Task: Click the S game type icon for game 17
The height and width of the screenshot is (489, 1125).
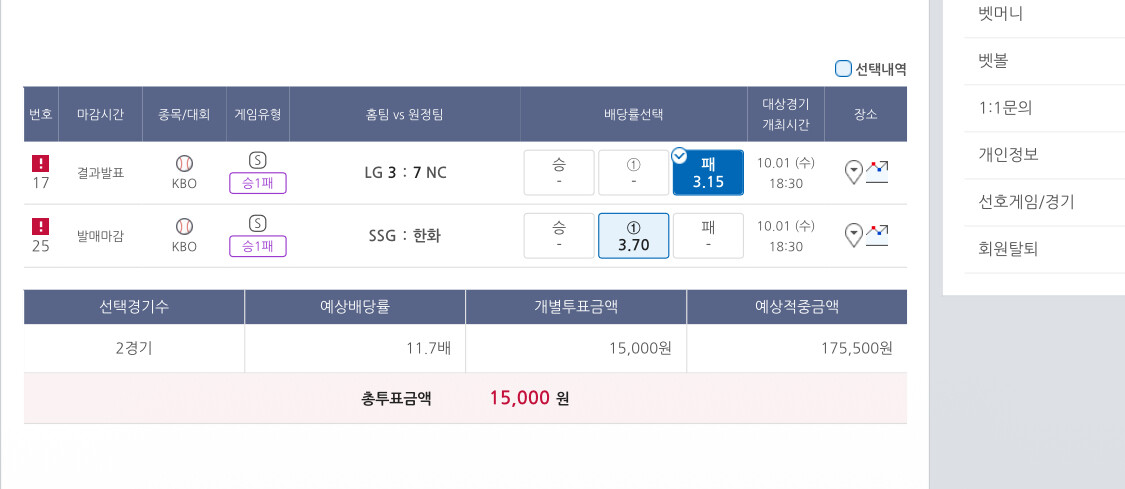Action: 257,160
